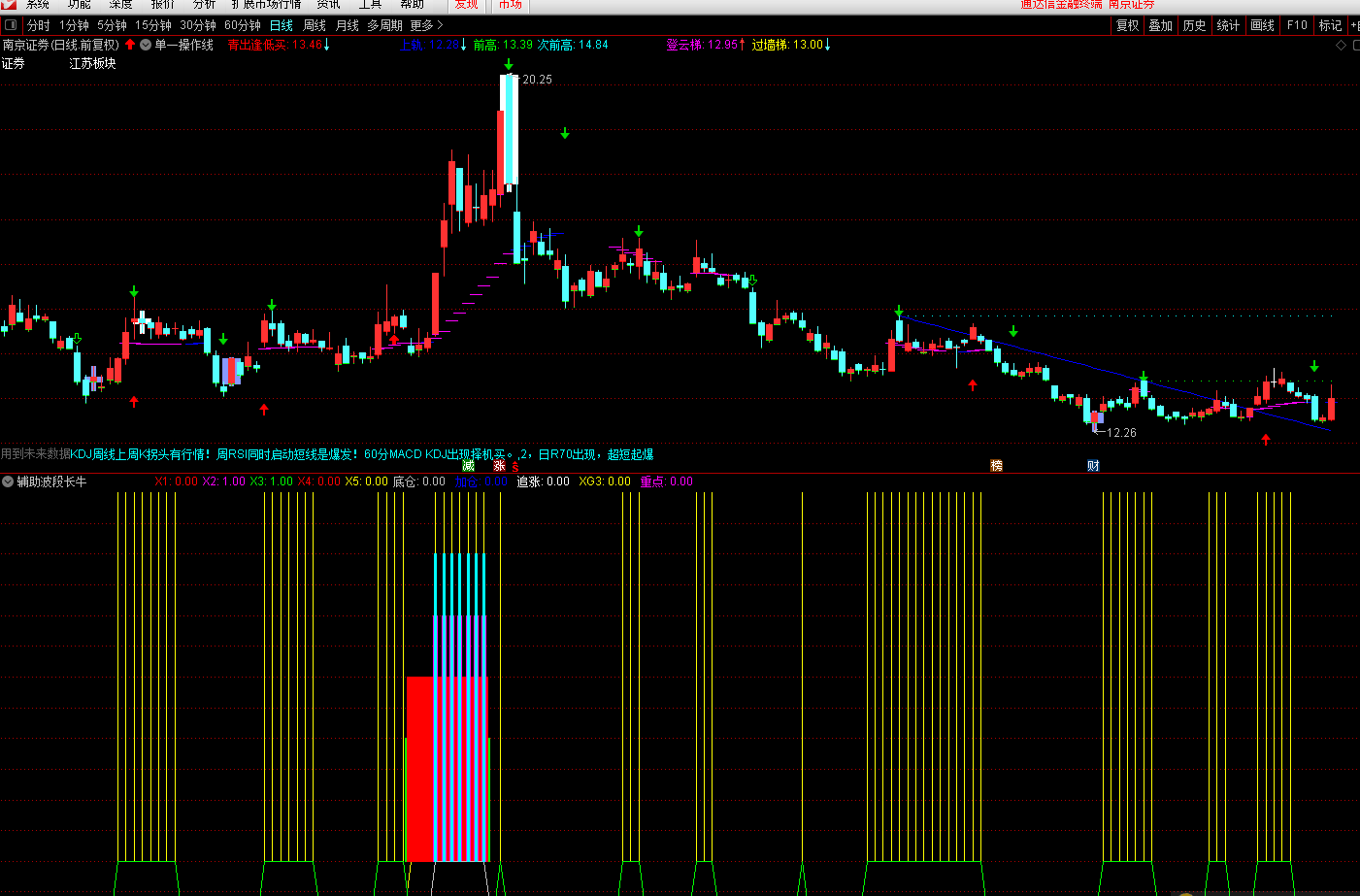The image size is (1360, 896).
Task: Click the 南京证券(日线.前复权) chart title
Action: 60,45
